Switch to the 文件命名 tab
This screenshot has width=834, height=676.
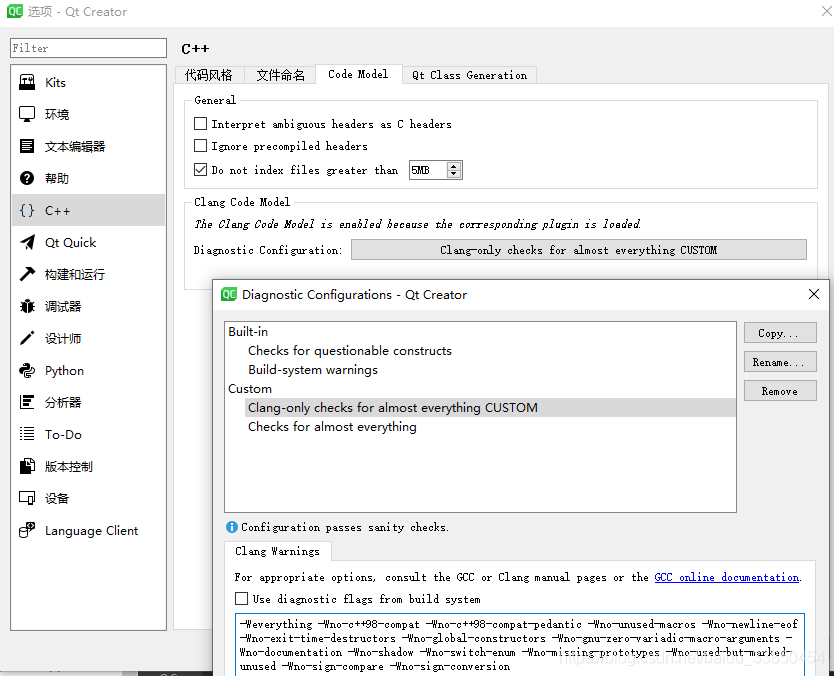[x=280, y=75]
